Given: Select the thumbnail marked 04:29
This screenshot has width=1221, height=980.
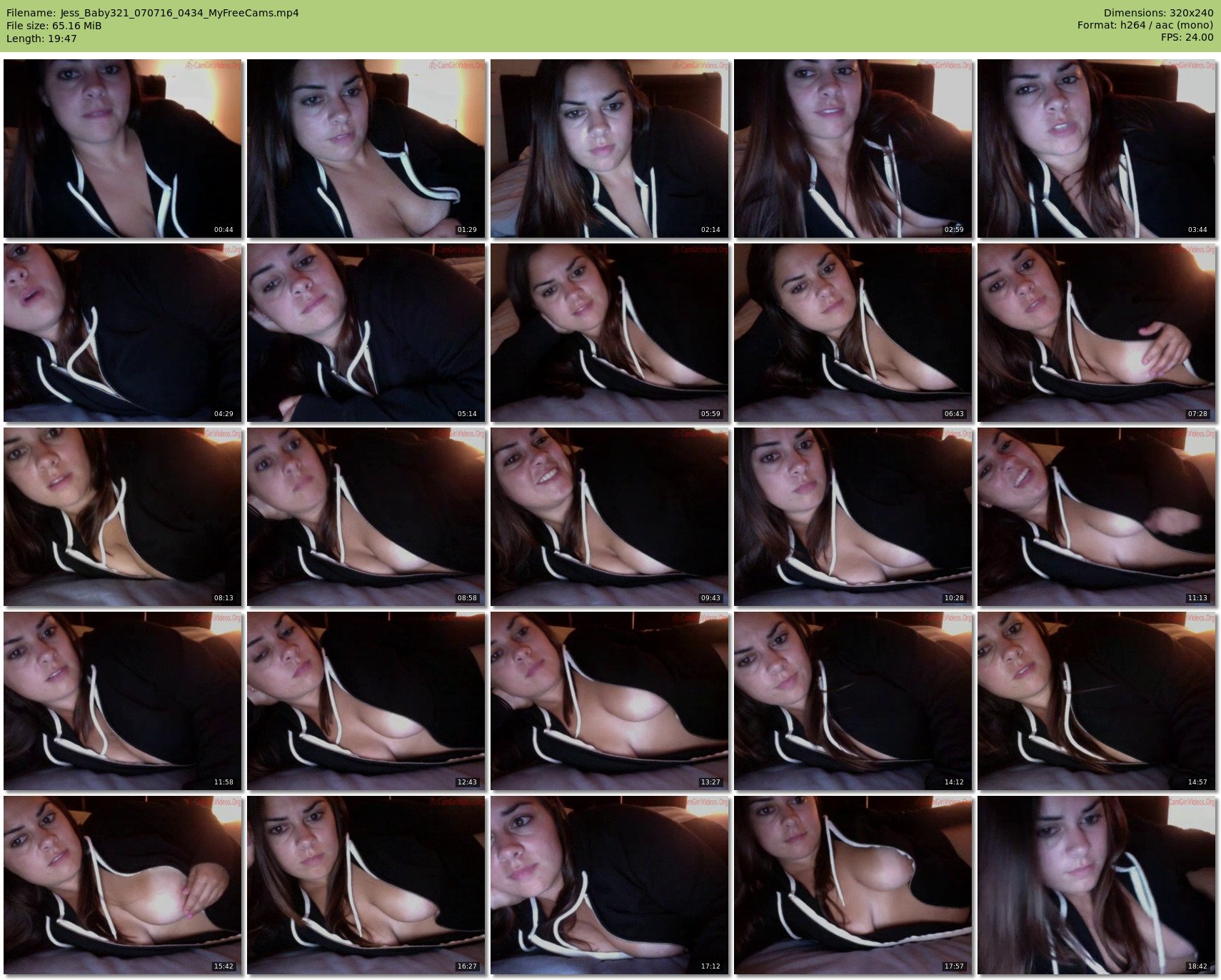Looking at the screenshot, I should point(123,333).
